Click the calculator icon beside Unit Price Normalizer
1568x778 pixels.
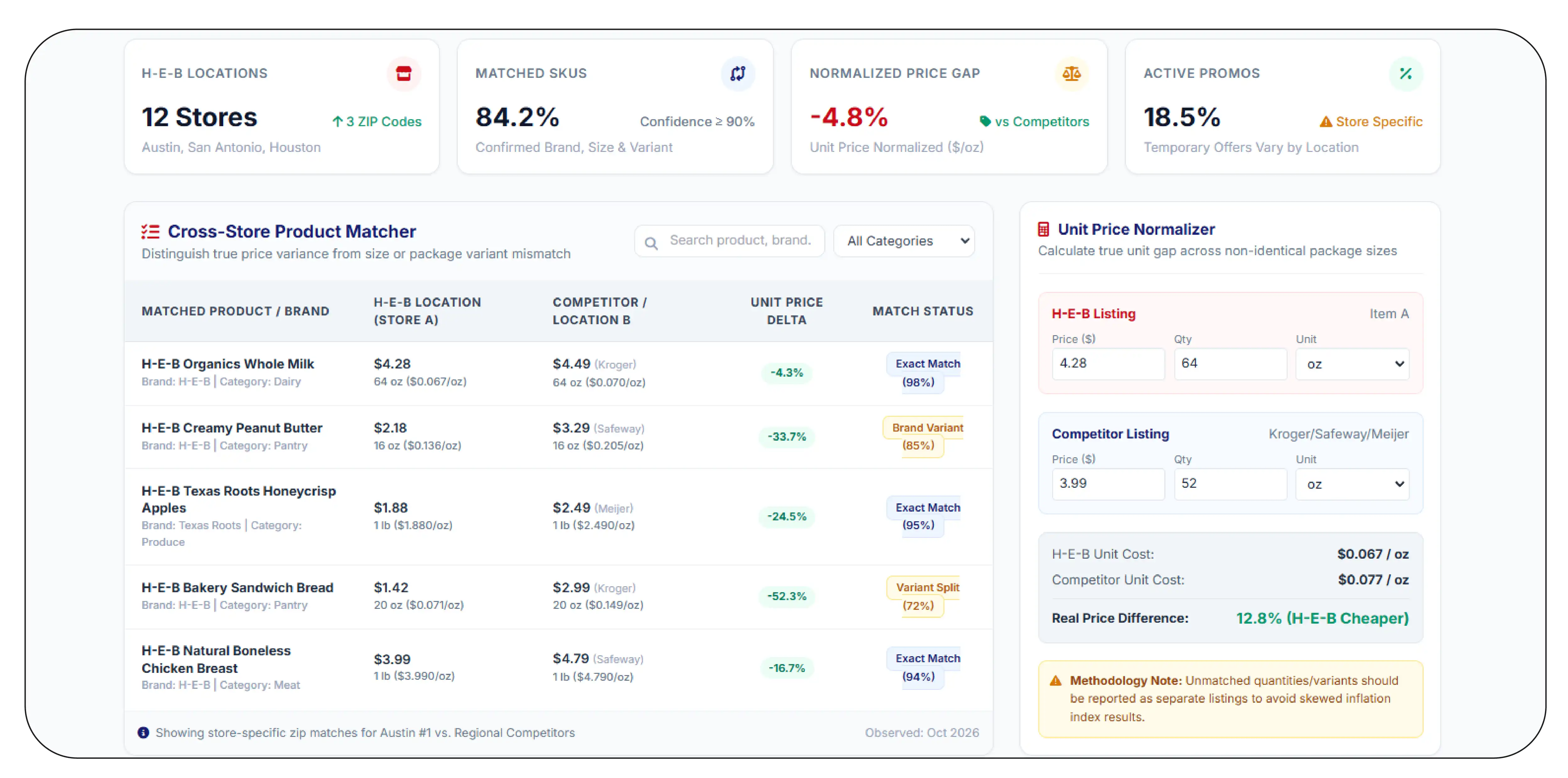coord(1043,229)
